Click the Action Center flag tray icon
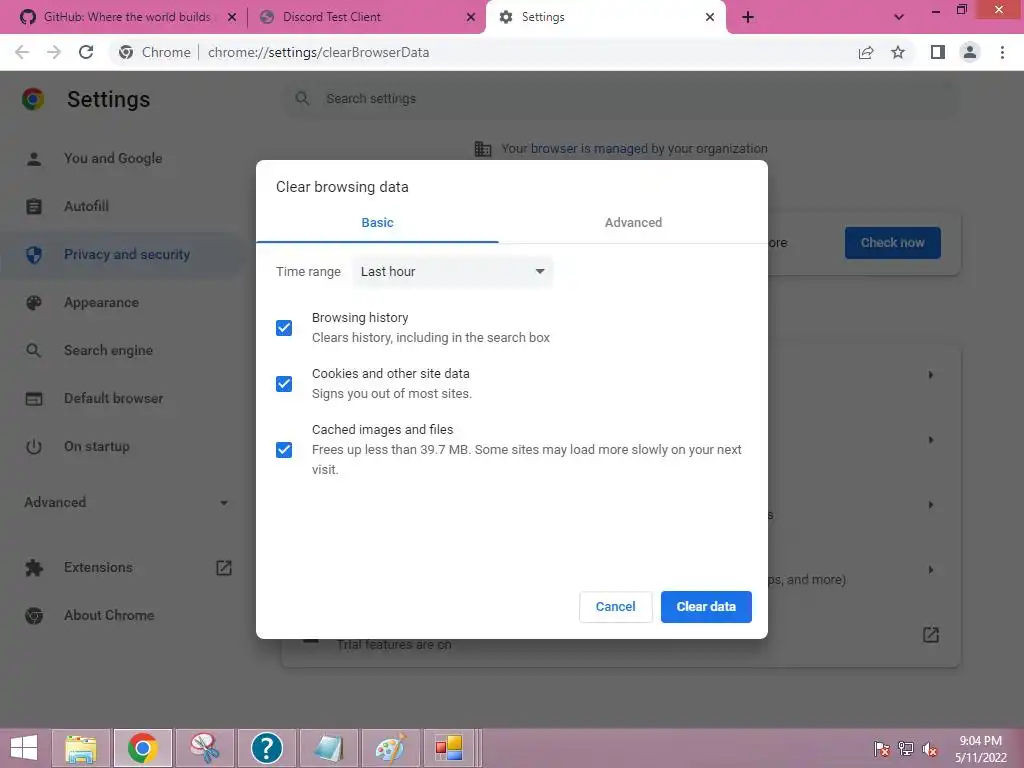 coord(882,749)
